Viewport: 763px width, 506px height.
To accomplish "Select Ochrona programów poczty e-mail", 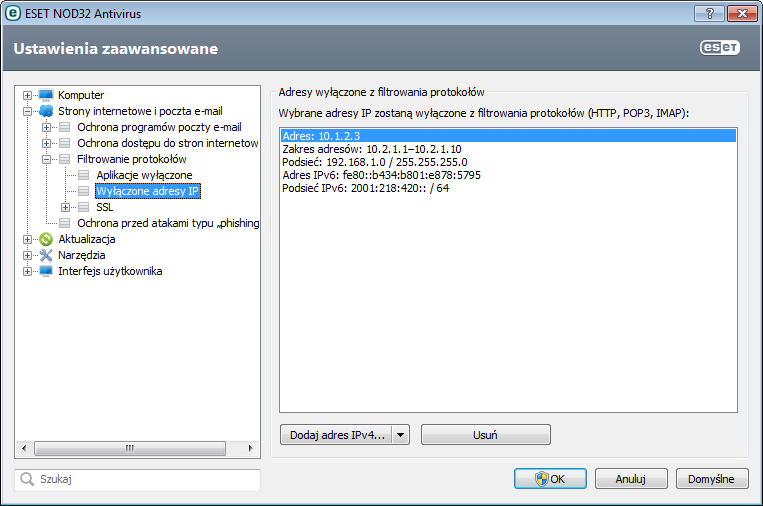I will click(159, 127).
